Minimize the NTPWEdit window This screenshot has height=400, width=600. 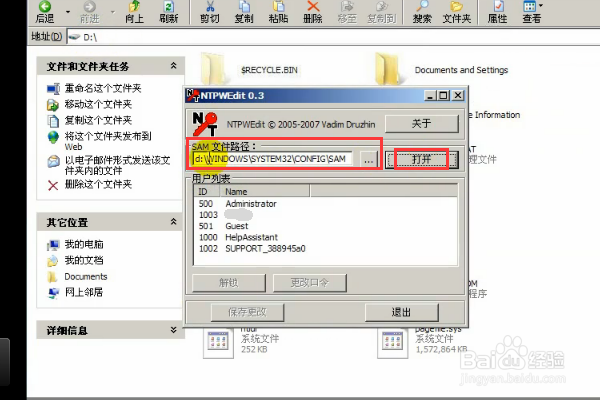click(x=430, y=96)
